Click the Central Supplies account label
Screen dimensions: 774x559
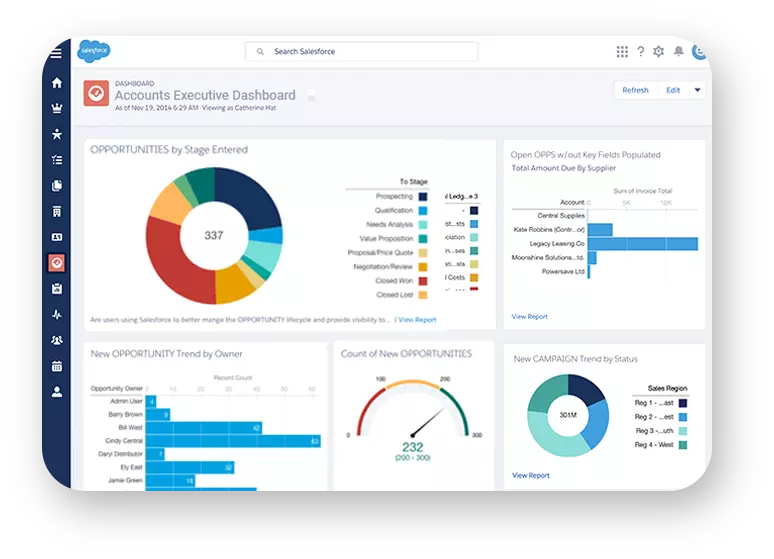pos(561,216)
